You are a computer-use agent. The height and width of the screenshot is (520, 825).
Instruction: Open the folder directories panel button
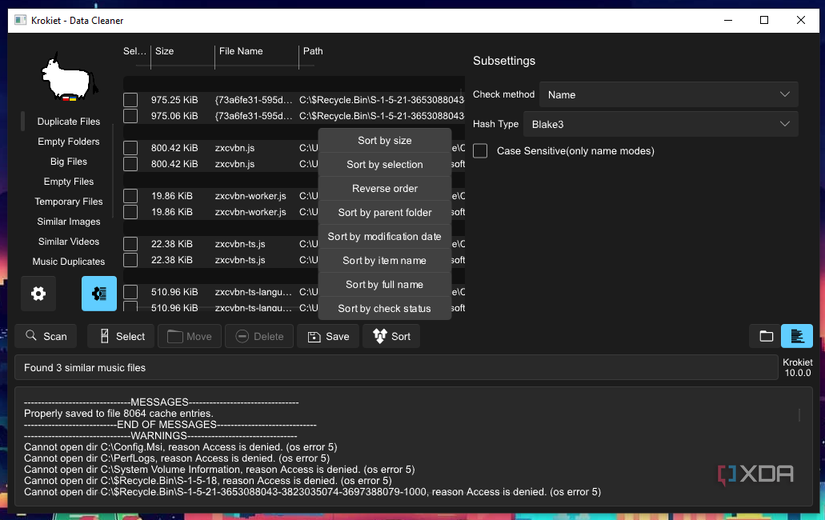766,336
